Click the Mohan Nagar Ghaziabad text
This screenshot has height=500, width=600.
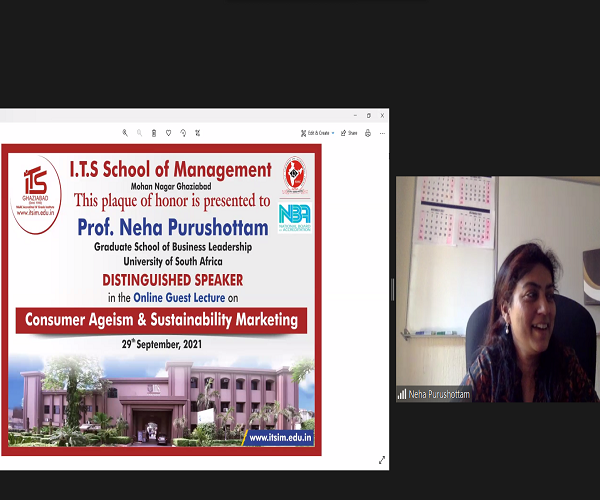click(x=171, y=187)
